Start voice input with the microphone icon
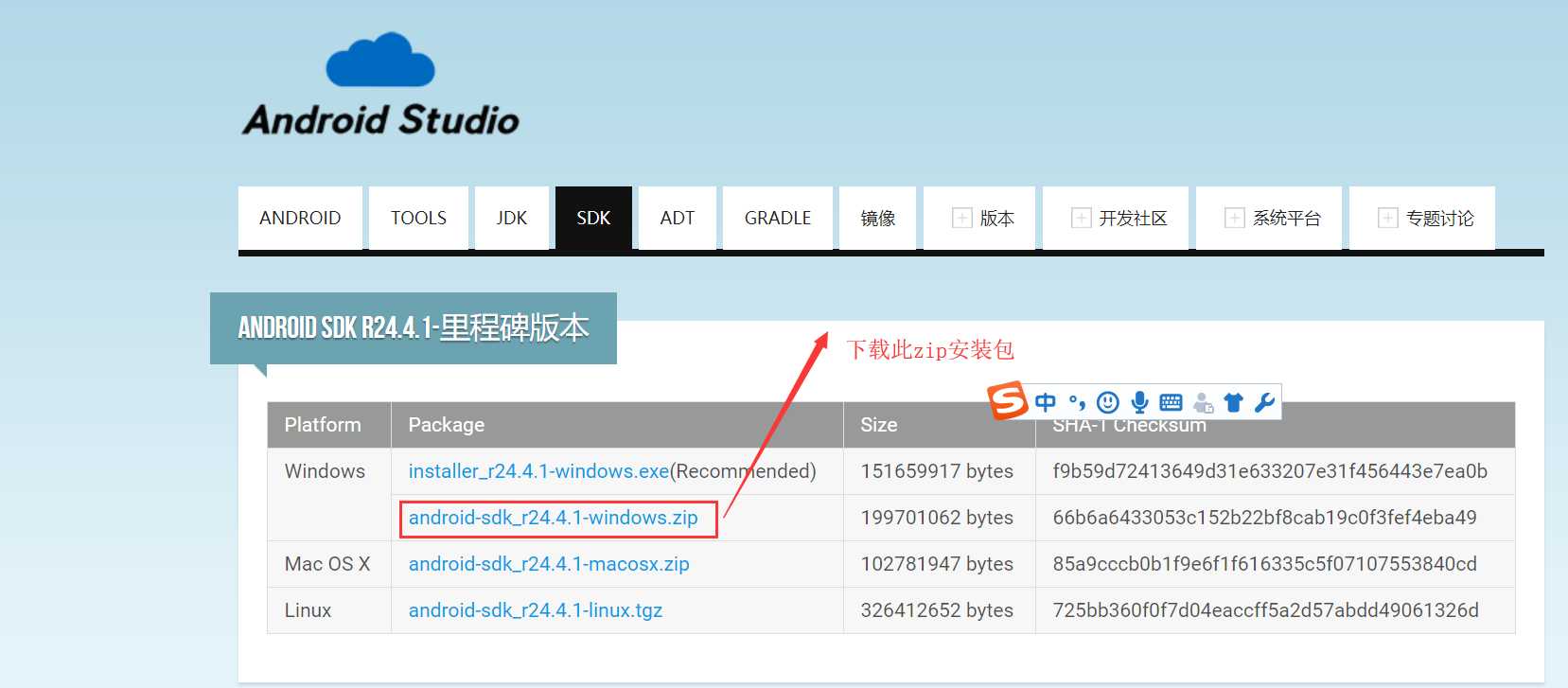Screen dimensions: 1568x688 [x=1140, y=402]
